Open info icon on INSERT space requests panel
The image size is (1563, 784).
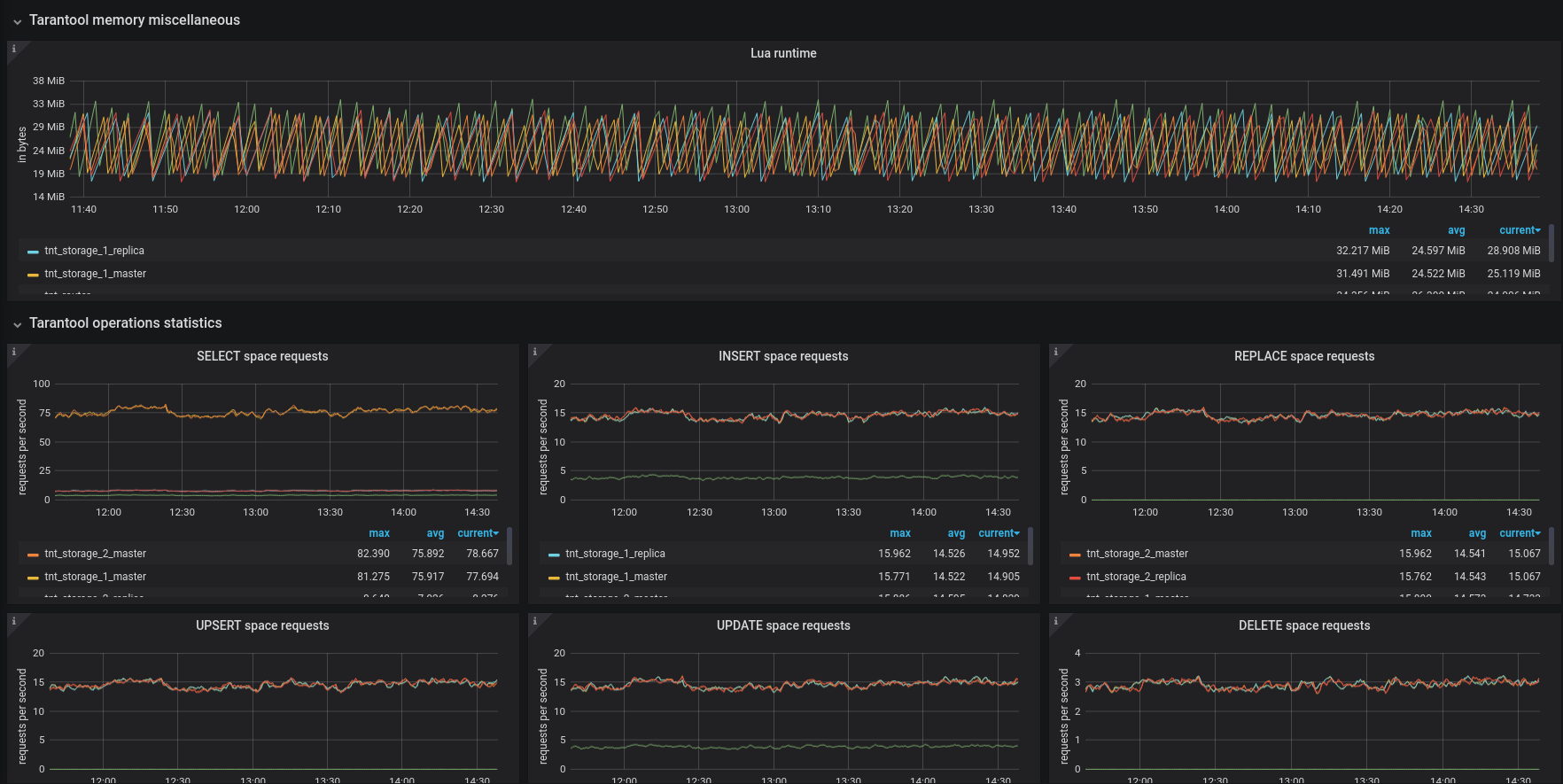[x=534, y=352]
